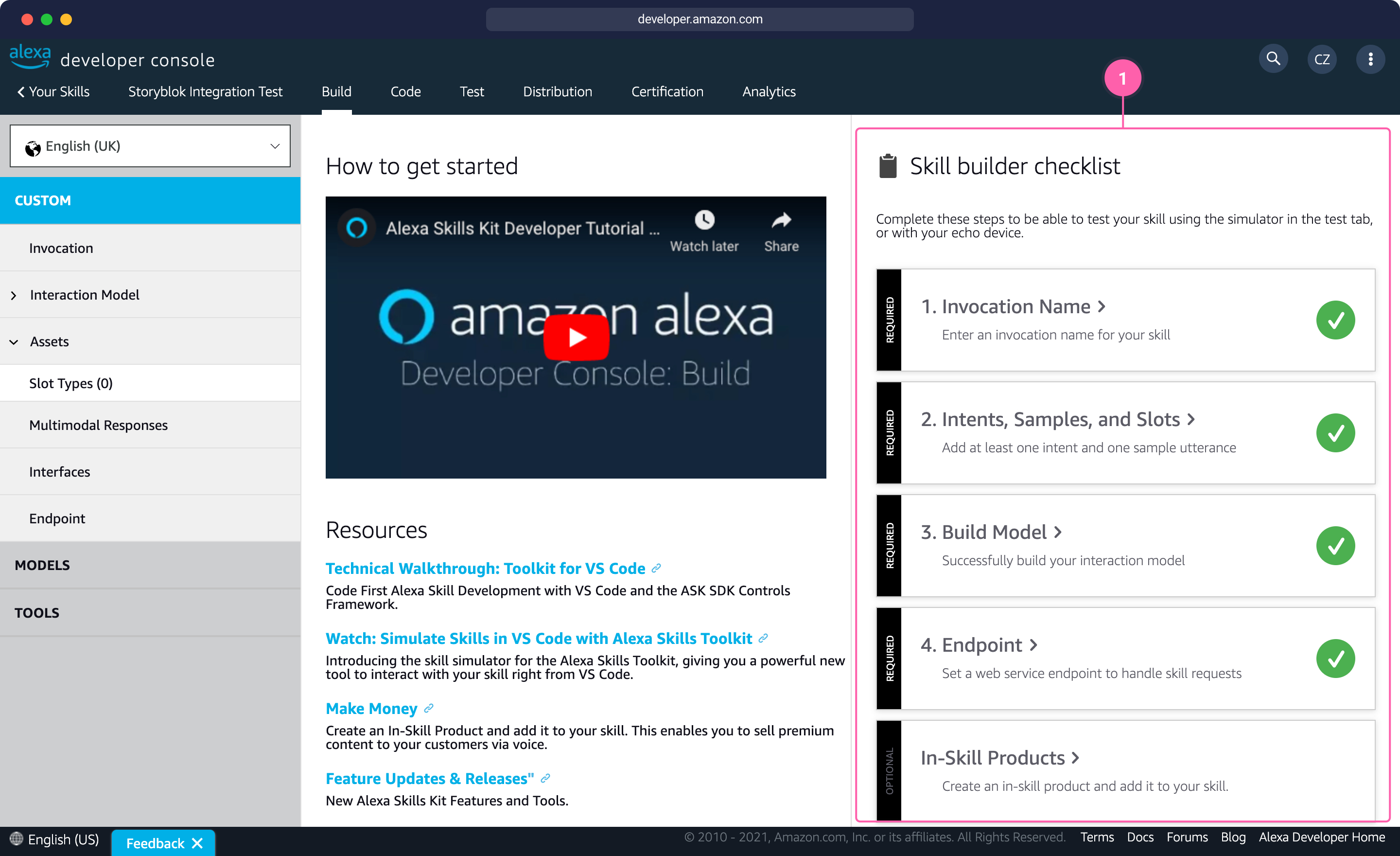Click the green checkmark for Endpoint

click(1335, 658)
